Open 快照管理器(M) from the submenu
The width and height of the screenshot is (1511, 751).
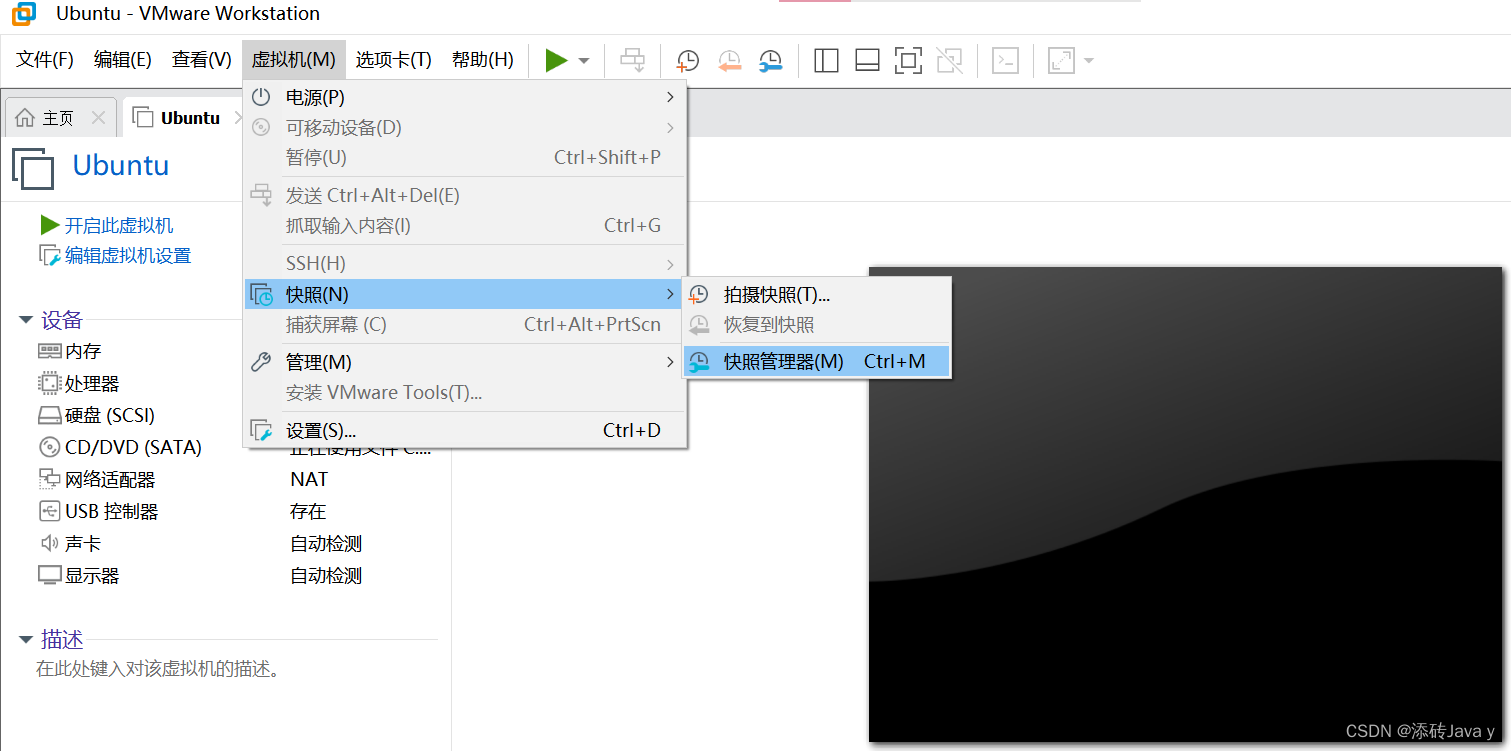(816, 361)
